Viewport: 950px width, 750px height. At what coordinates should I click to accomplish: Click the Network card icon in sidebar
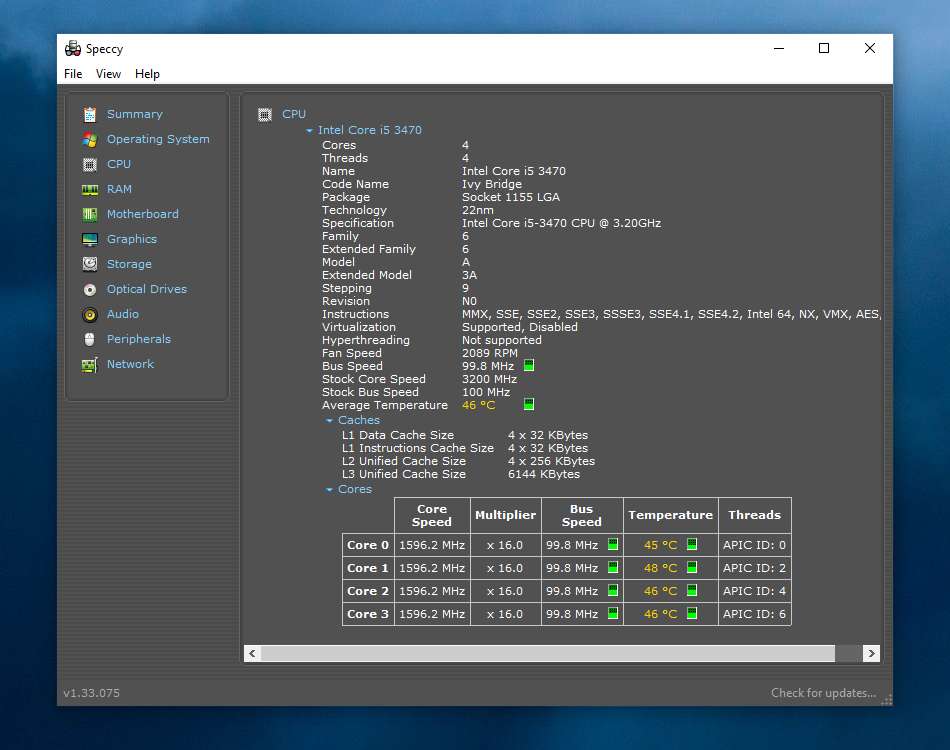[90, 365]
